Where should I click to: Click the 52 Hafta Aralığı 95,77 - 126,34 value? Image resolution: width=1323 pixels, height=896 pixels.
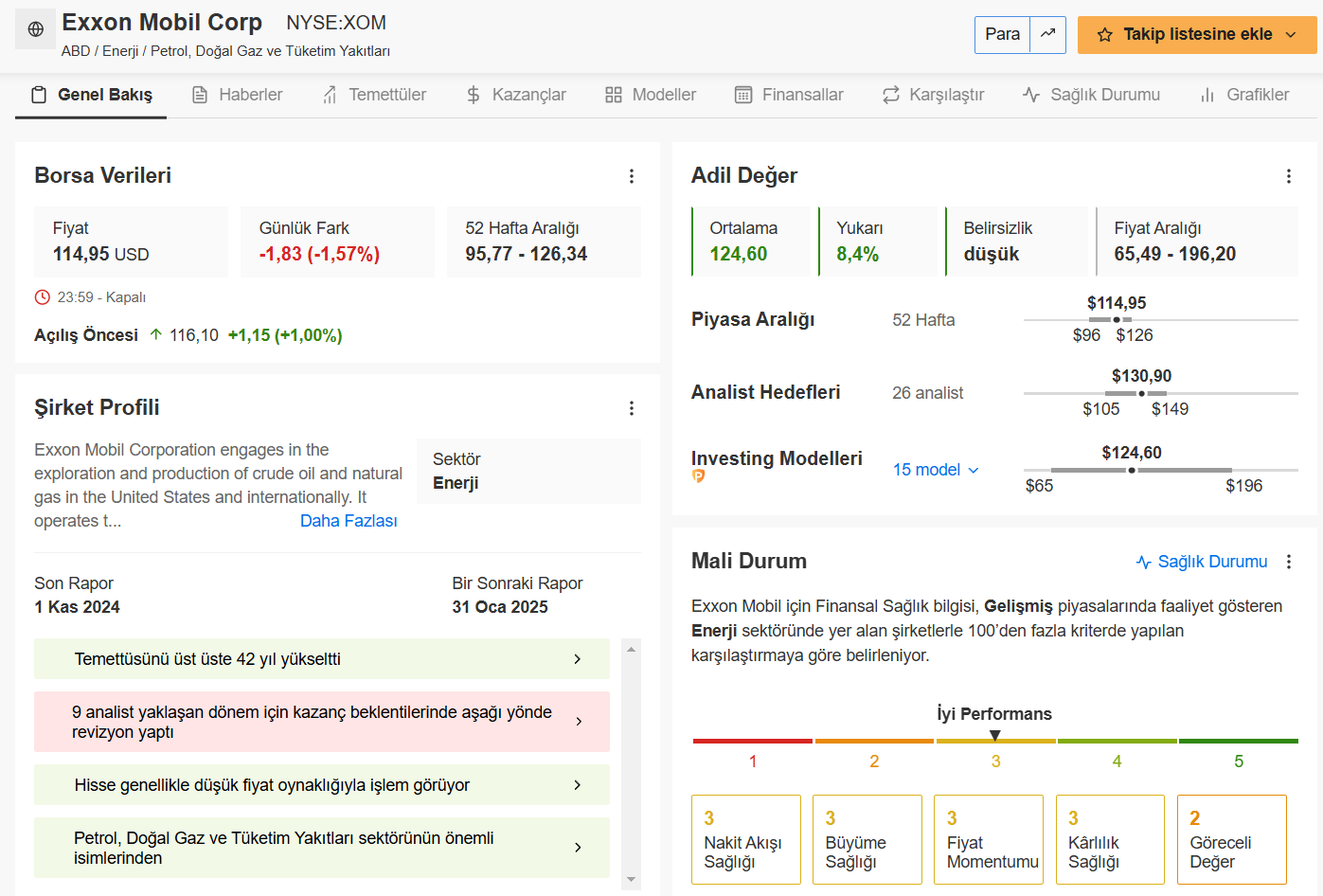point(527,254)
